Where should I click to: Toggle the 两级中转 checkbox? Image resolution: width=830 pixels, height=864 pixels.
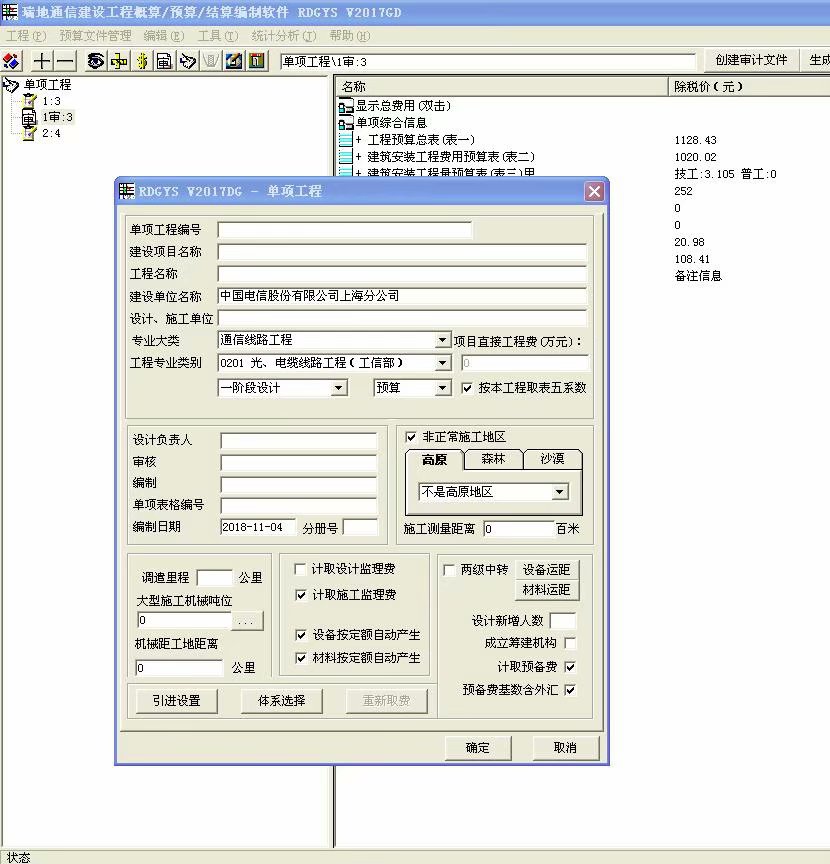449,569
